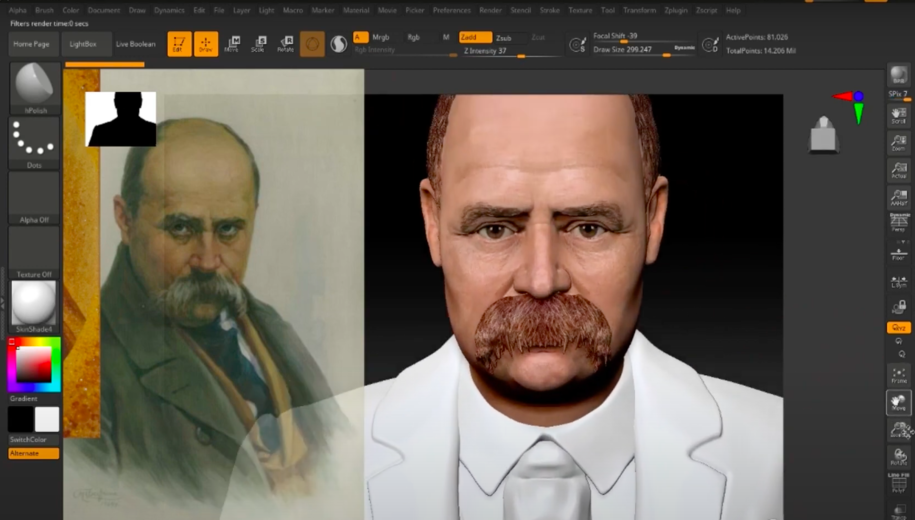This screenshot has width=915, height=520.
Task: Click the Home Page button
Action: click(32, 44)
